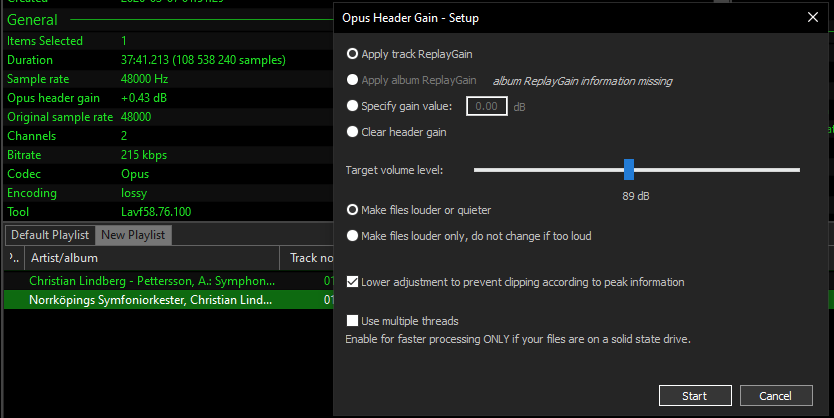Screen dimensions: 834x418
Task: Select Make files louder only option
Action: (352, 236)
